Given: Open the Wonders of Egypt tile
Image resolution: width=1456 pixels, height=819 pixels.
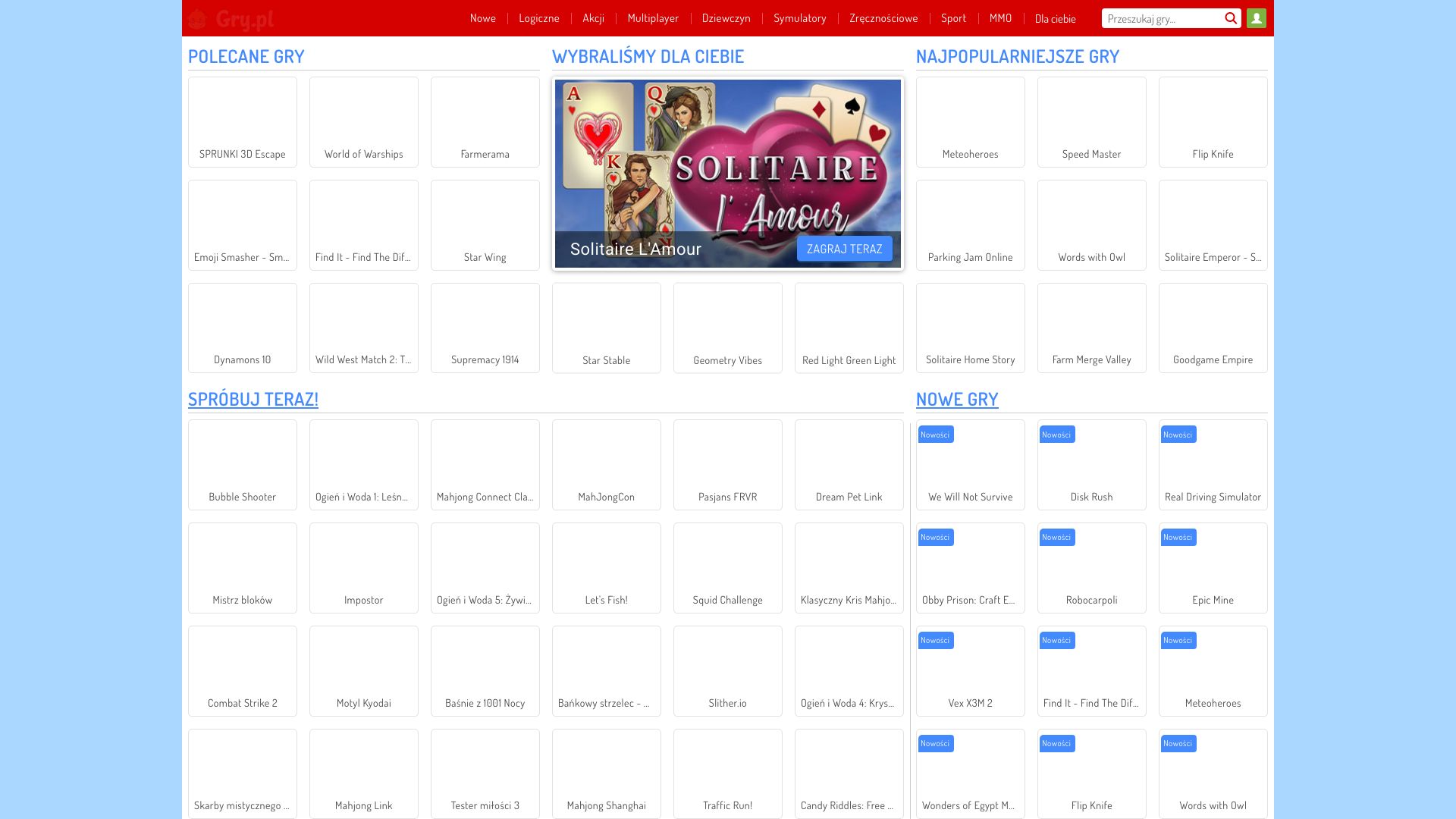Looking at the screenshot, I should point(971,773).
